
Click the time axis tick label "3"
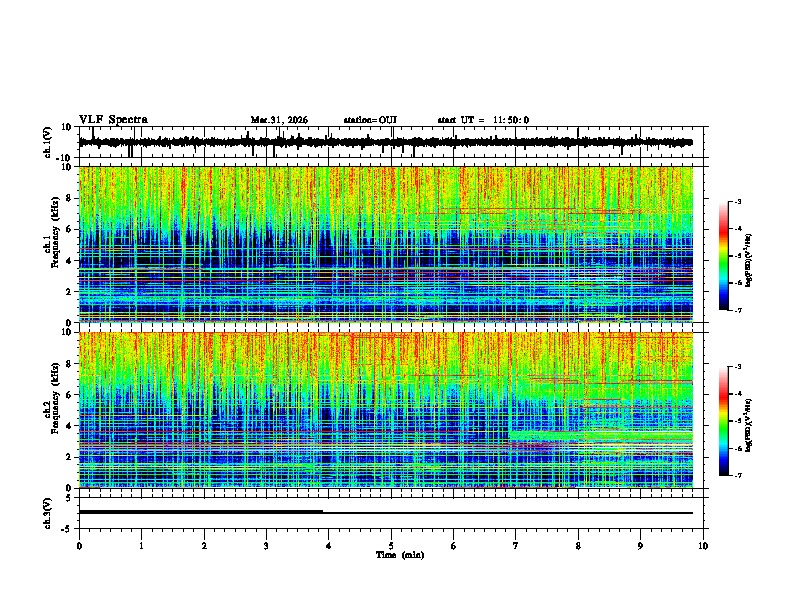[266, 546]
